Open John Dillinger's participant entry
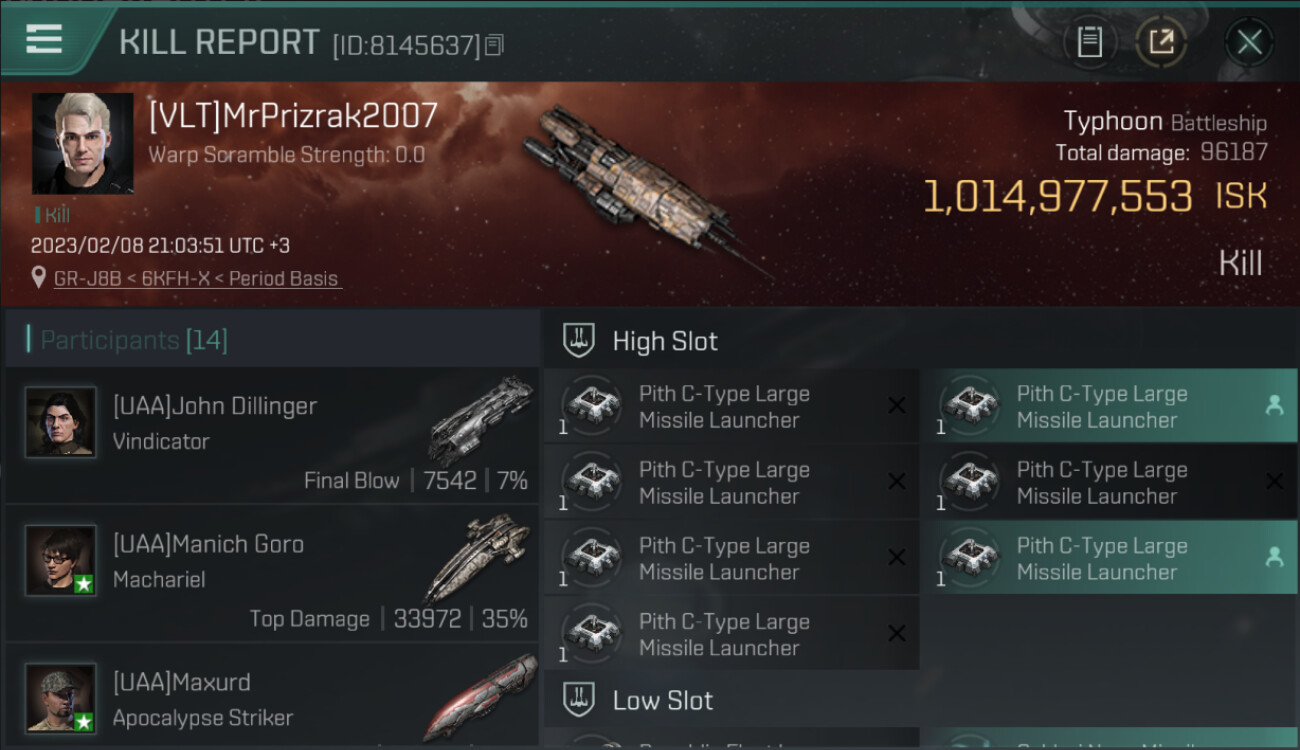This screenshot has height=750, width=1300. coord(272,435)
